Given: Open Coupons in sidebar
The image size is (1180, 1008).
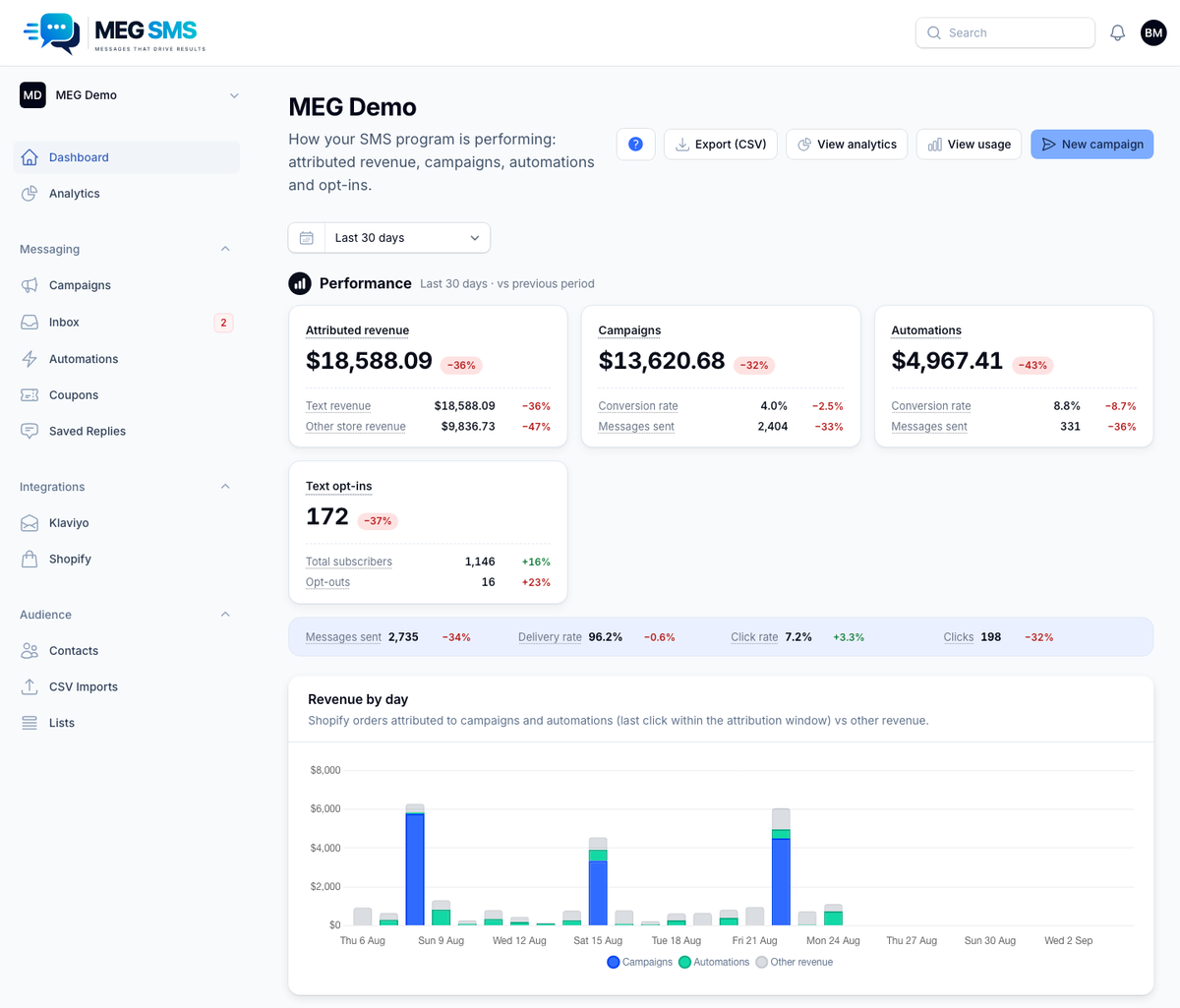Looking at the screenshot, I should point(127,395).
